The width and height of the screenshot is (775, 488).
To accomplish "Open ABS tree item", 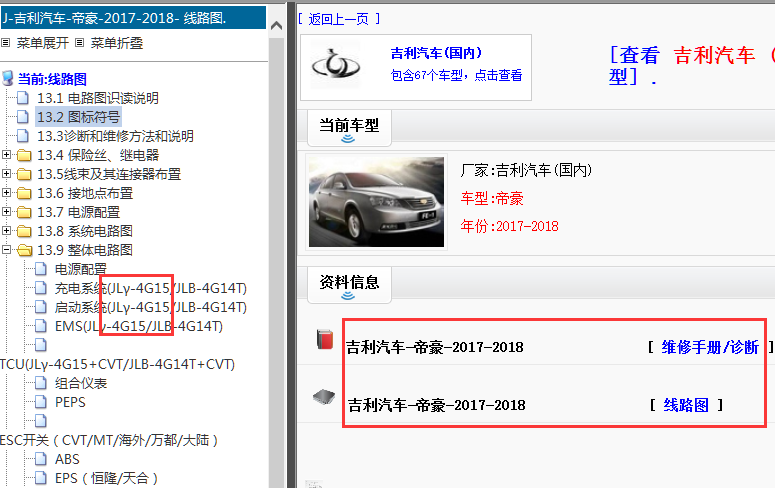I will 67,459.
